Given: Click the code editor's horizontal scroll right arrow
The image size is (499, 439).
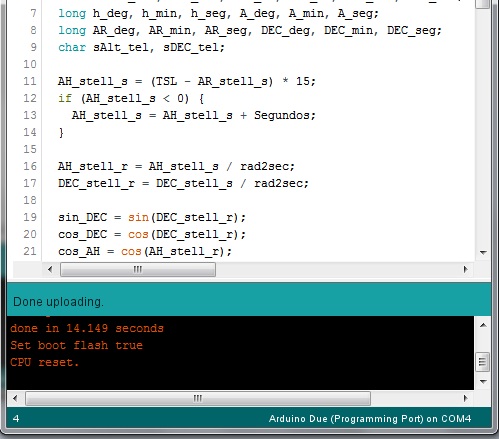Looking at the screenshot, I should [466, 269].
